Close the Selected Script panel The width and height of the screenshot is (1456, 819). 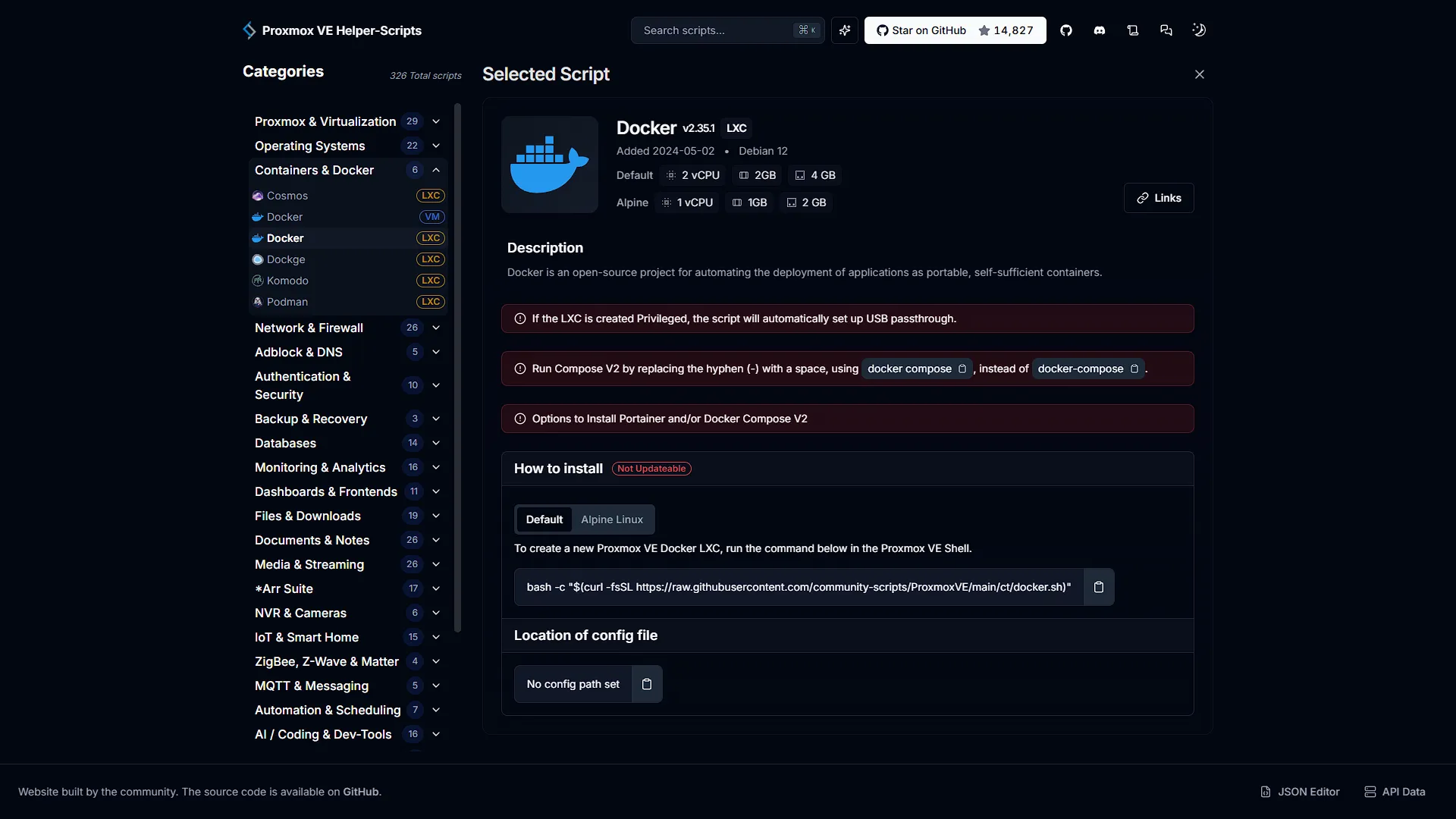[x=1200, y=74]
